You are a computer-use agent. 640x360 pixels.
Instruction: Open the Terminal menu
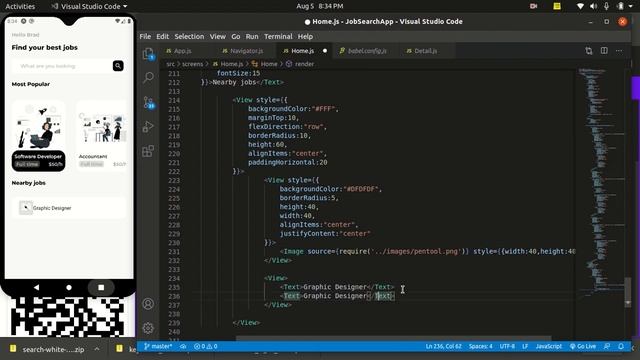pos(278,36)
